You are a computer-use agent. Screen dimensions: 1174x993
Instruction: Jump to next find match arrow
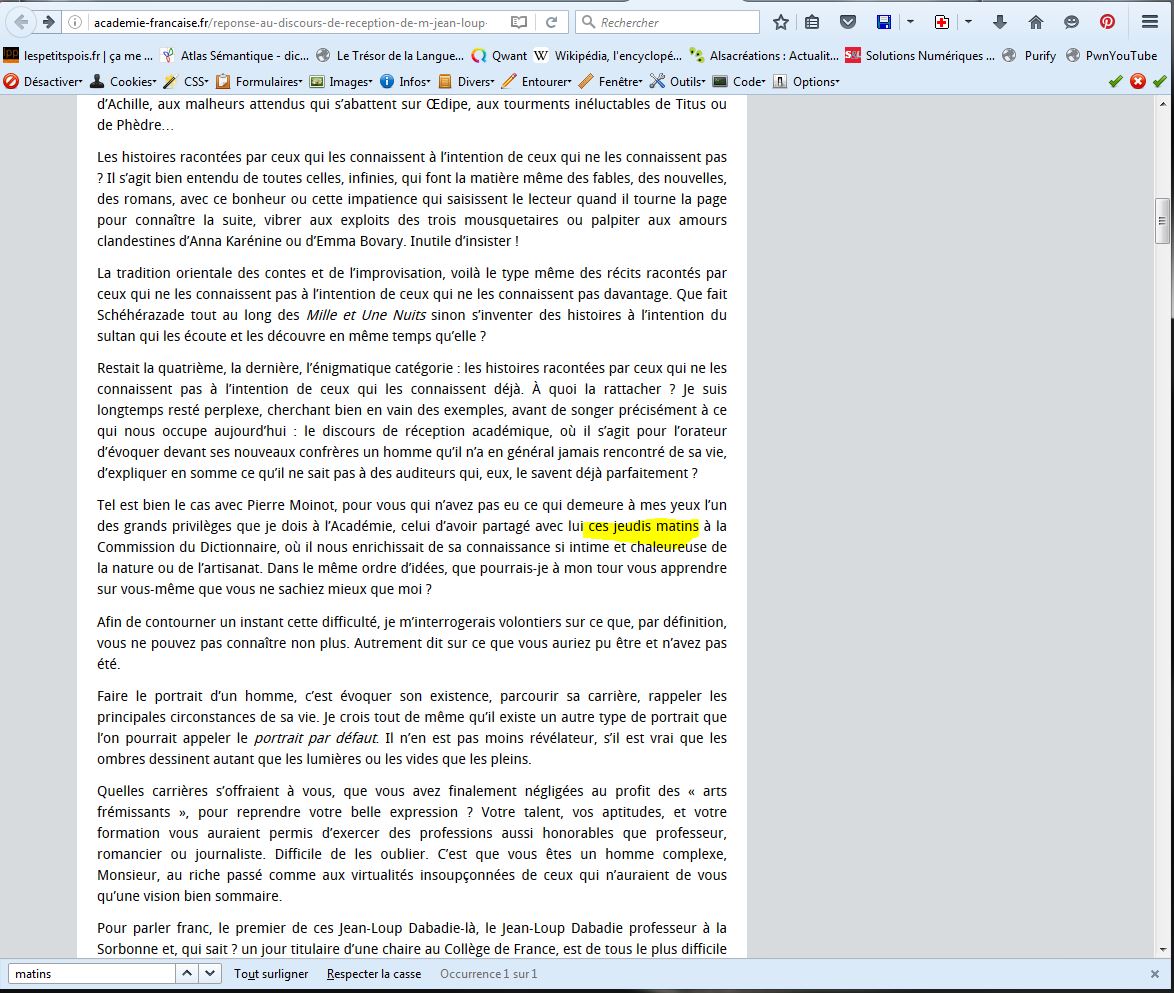pyautogui.click(x=210, y=974)
